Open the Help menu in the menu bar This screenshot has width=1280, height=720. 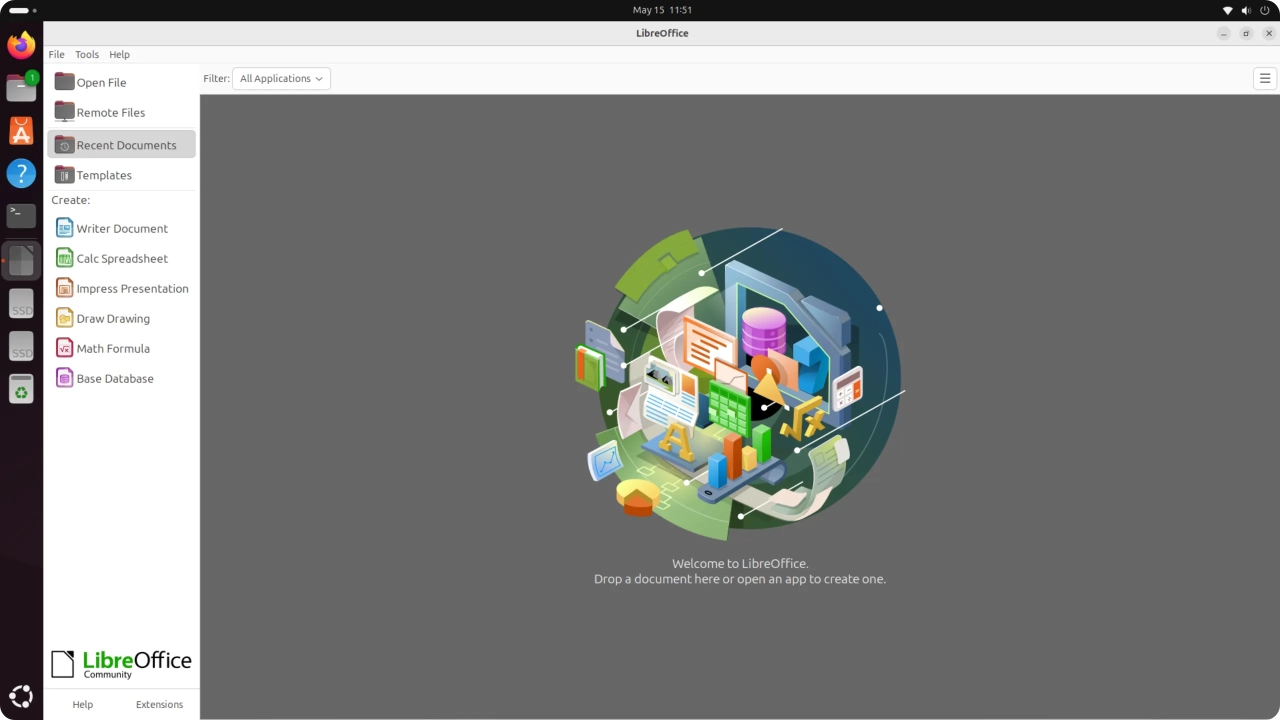[x=119, y=54]
